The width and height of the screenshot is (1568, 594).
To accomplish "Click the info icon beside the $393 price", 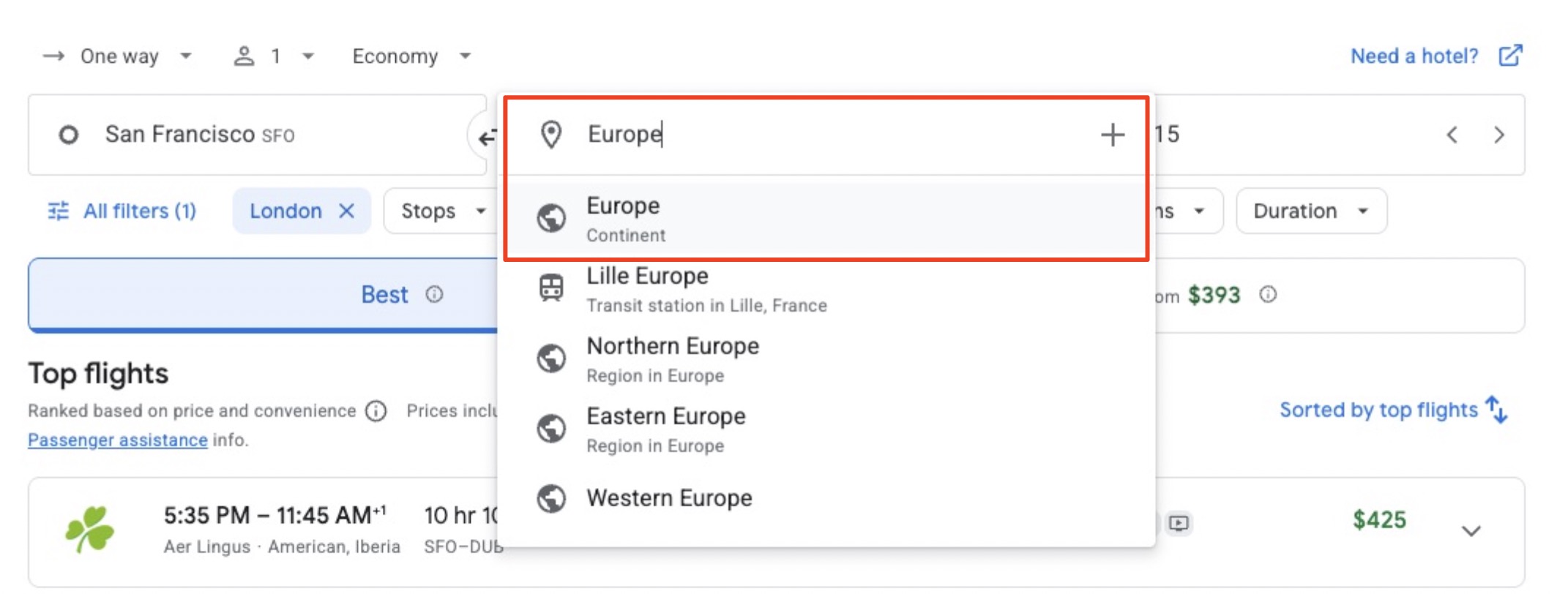I will coord(1269,295).
